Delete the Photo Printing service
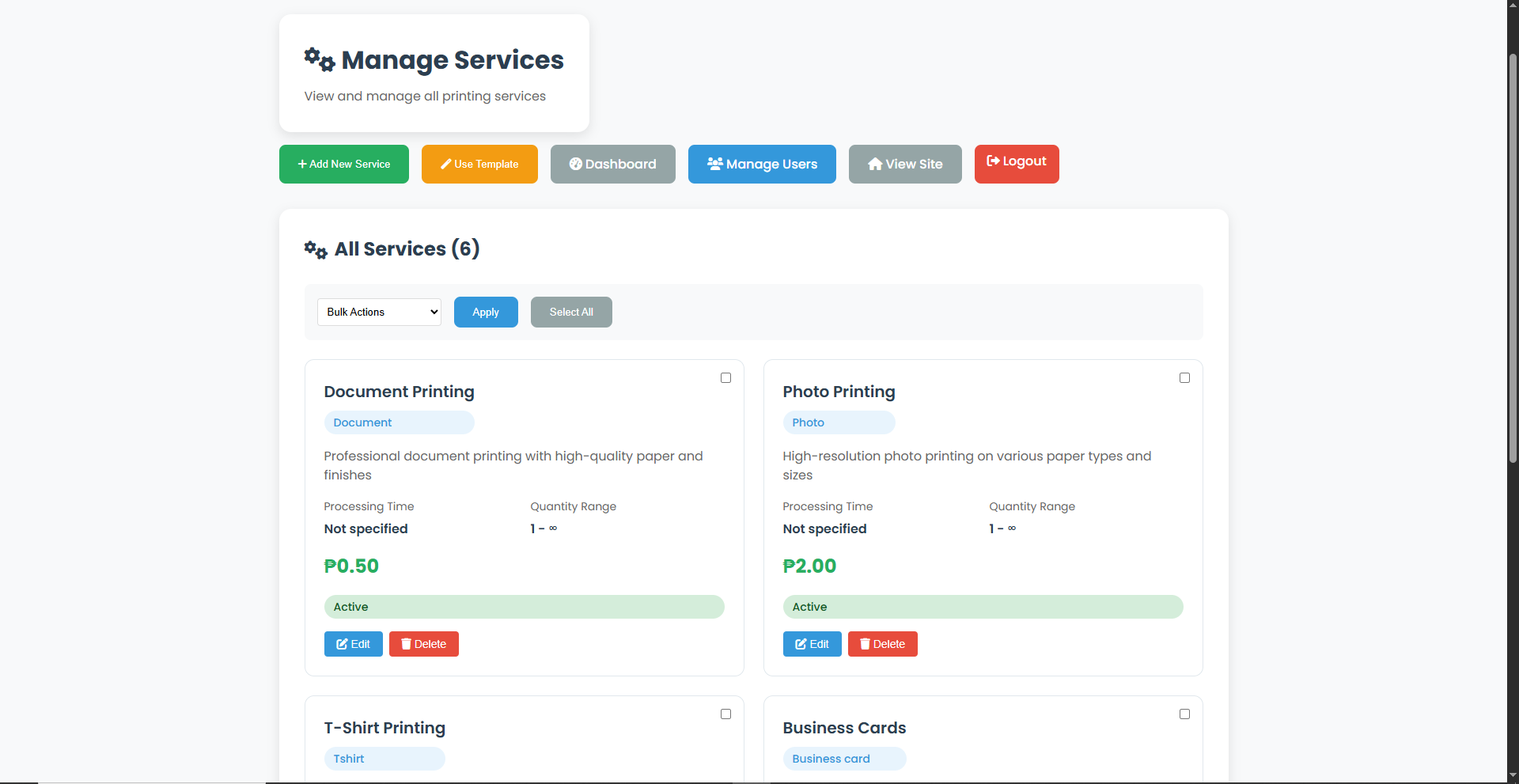 (882, 644)
